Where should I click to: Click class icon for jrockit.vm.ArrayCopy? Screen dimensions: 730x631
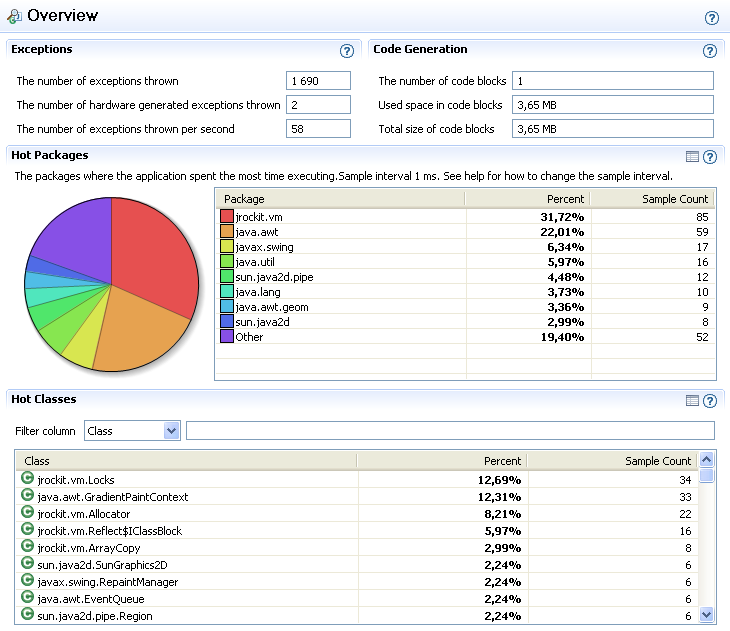tap(27, 546)
